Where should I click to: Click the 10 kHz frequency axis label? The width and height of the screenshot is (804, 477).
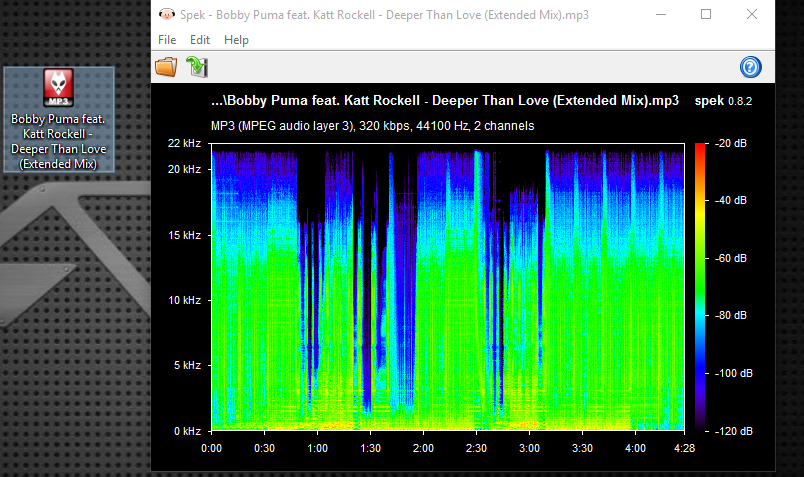point(185,300)
